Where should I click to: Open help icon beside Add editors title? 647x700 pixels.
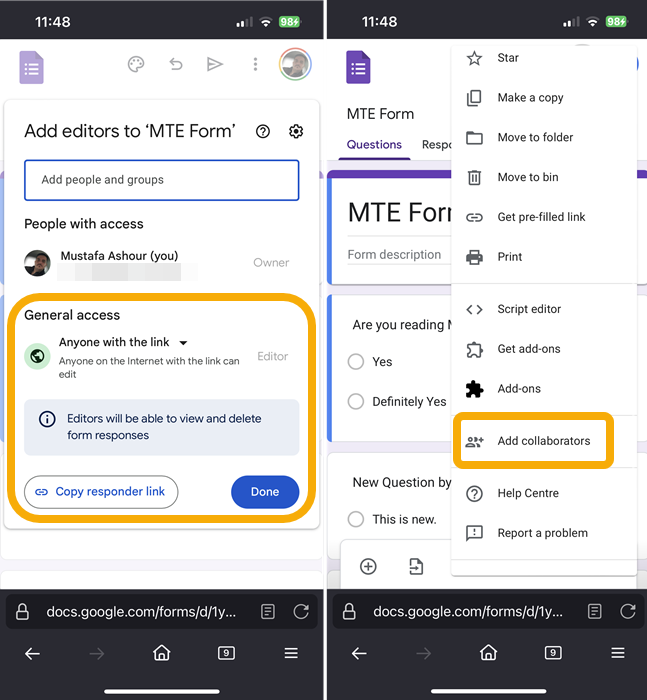[x=263, y=131]
